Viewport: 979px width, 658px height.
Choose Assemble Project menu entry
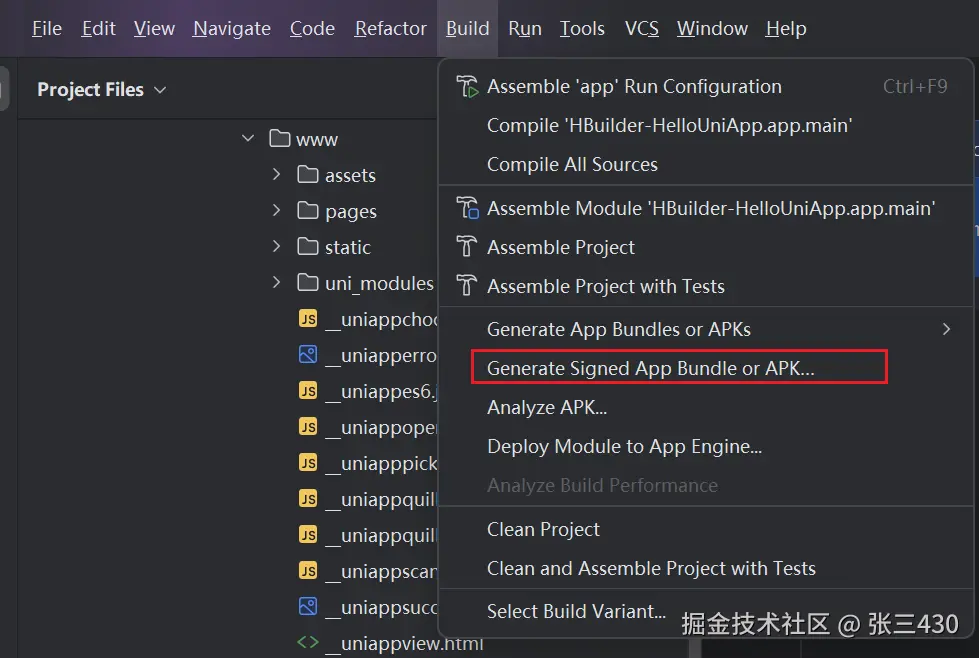coord(706,247)
